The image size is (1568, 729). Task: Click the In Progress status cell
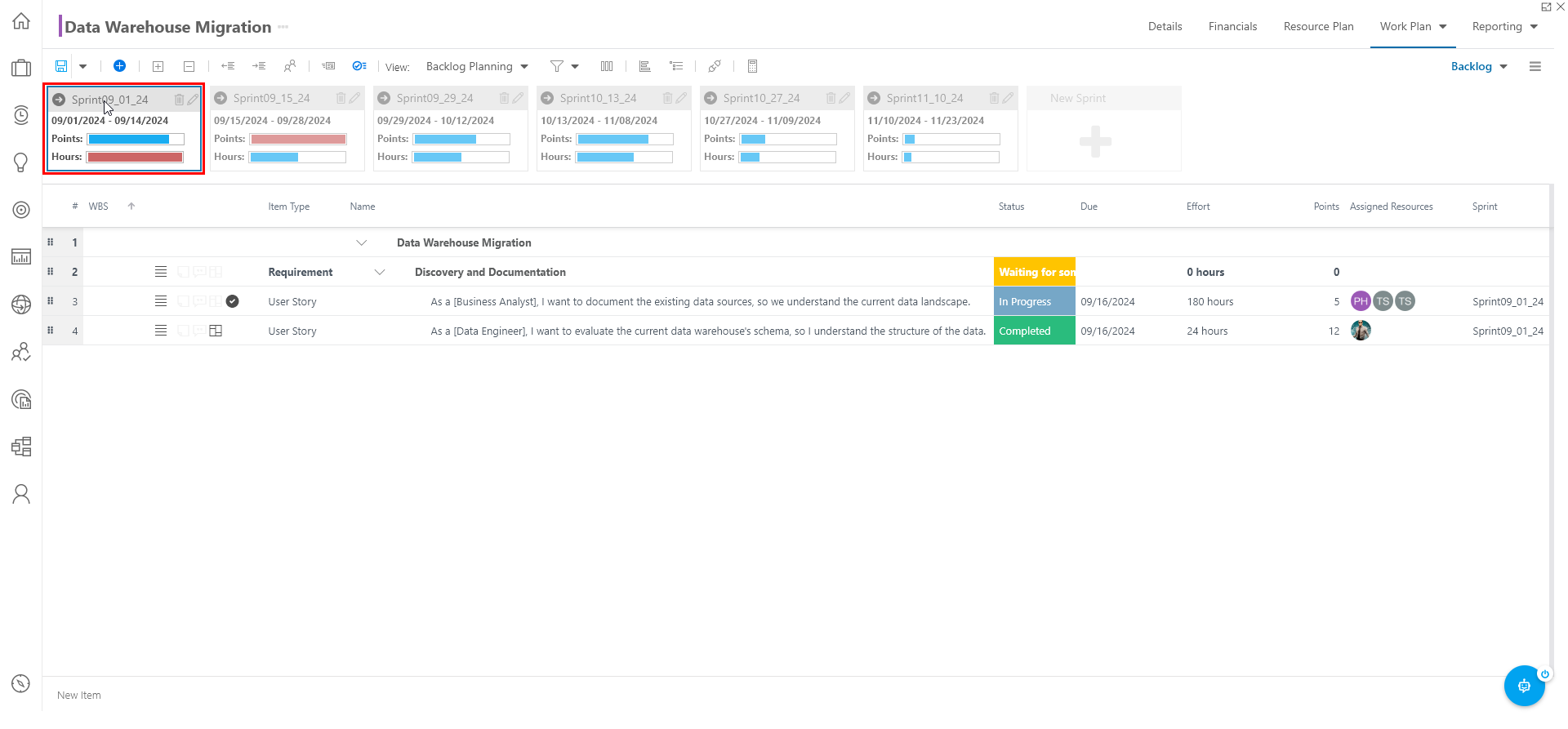pyautogui.click(x=1035, y=301)
